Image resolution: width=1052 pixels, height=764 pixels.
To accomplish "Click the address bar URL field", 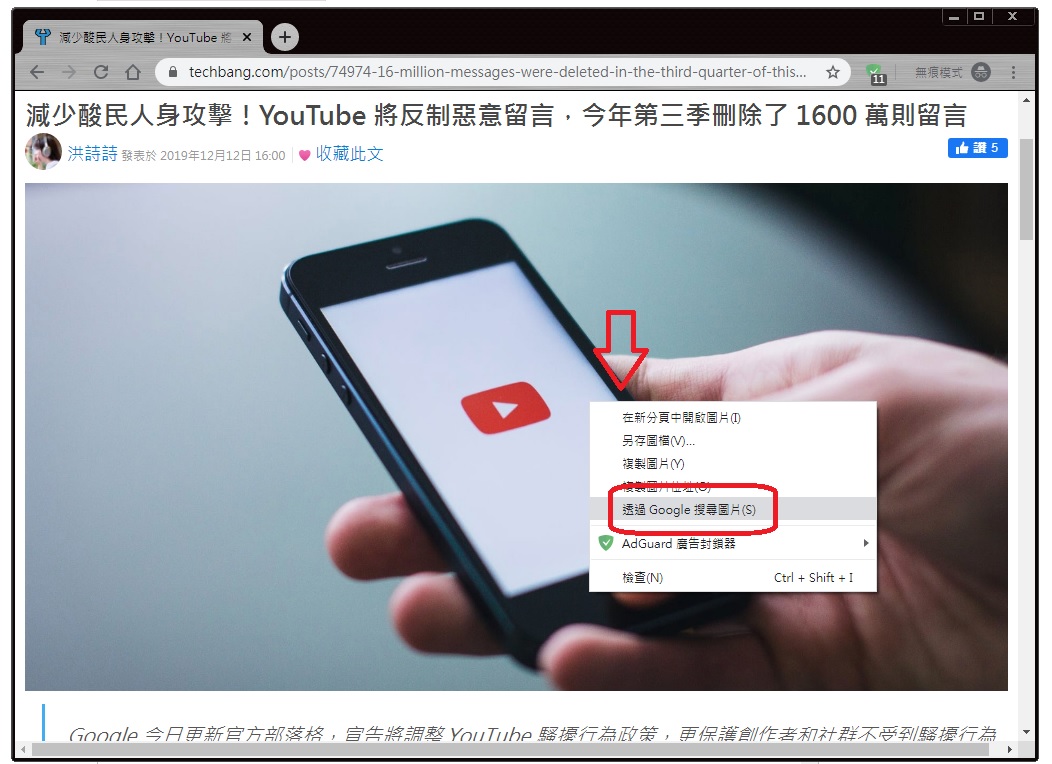I will tap(496, 72).
